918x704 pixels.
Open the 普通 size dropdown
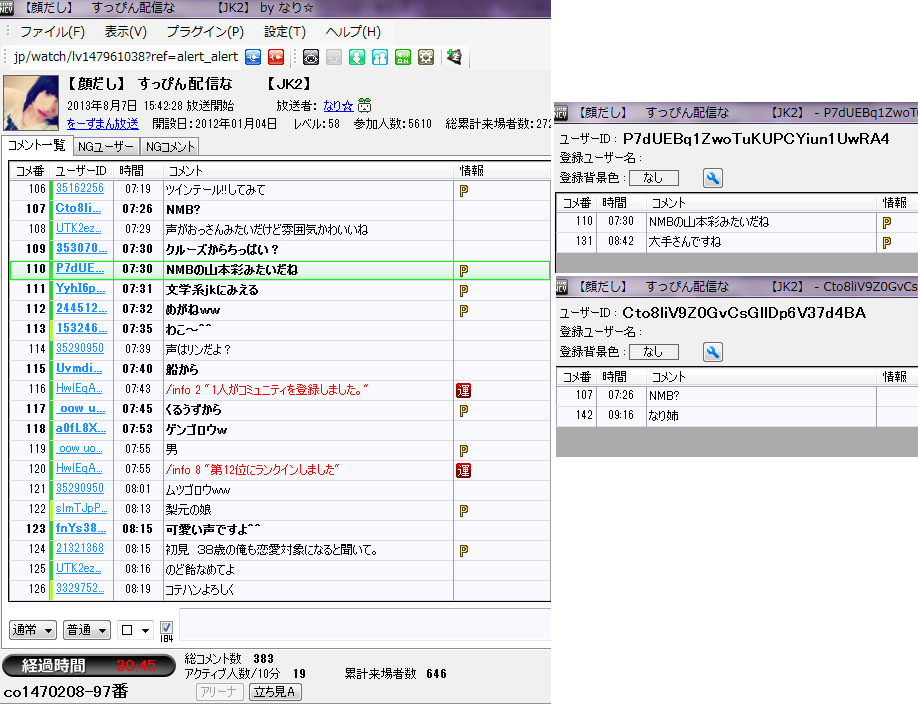pyautogui.click(x=87, y=630)
